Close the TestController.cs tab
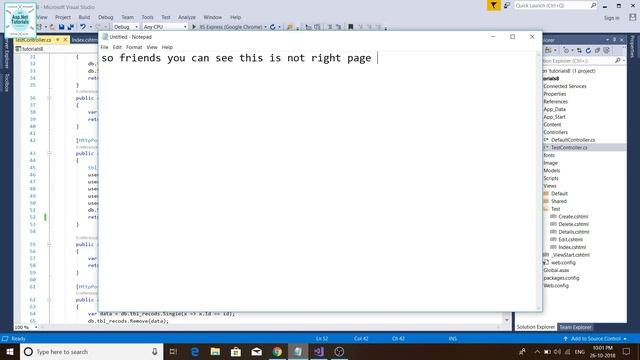This screenshot has height=360, width=640. pyautogui.click(x=65, y=40)
